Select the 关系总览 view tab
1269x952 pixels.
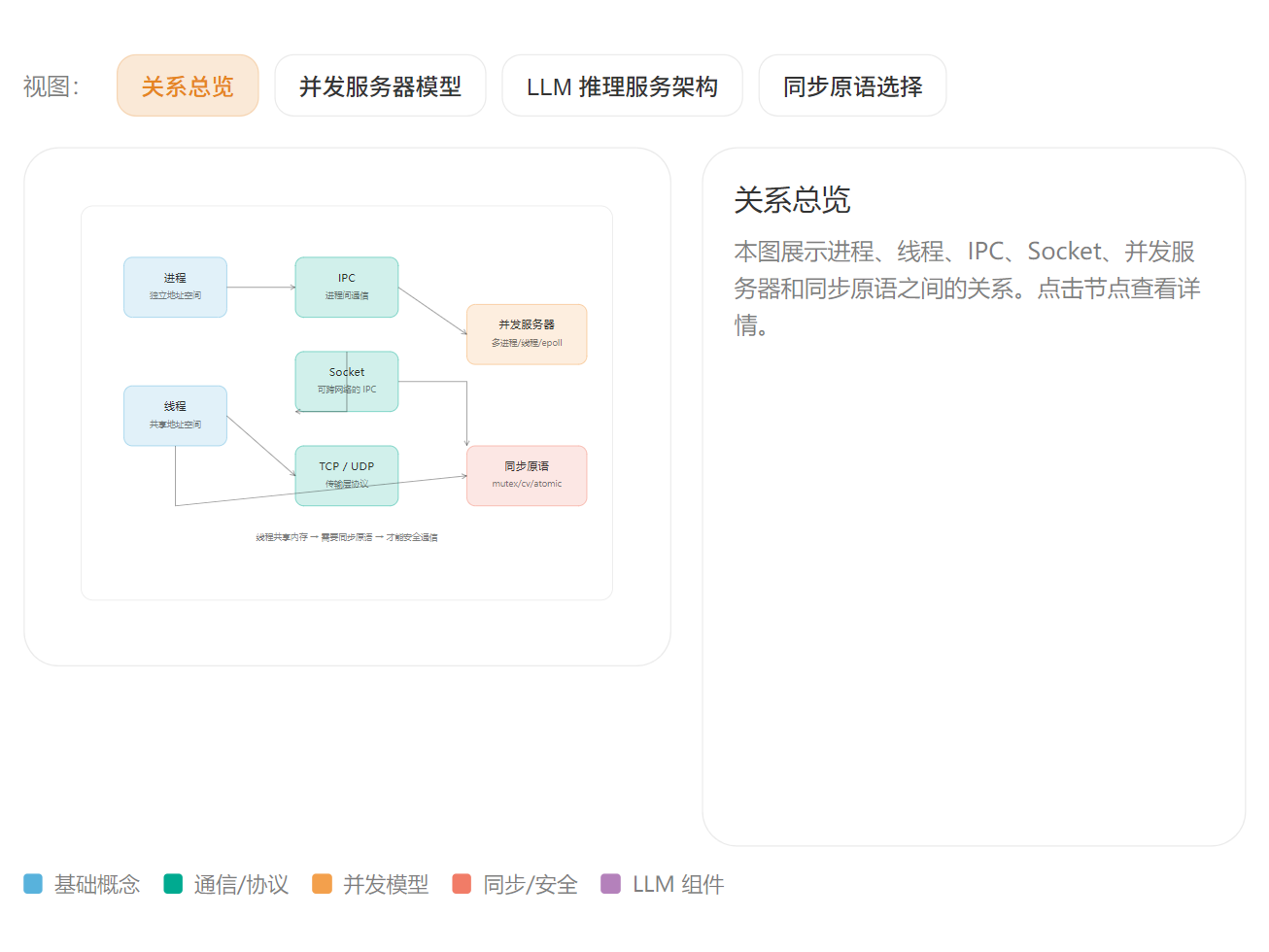point(188,85)
